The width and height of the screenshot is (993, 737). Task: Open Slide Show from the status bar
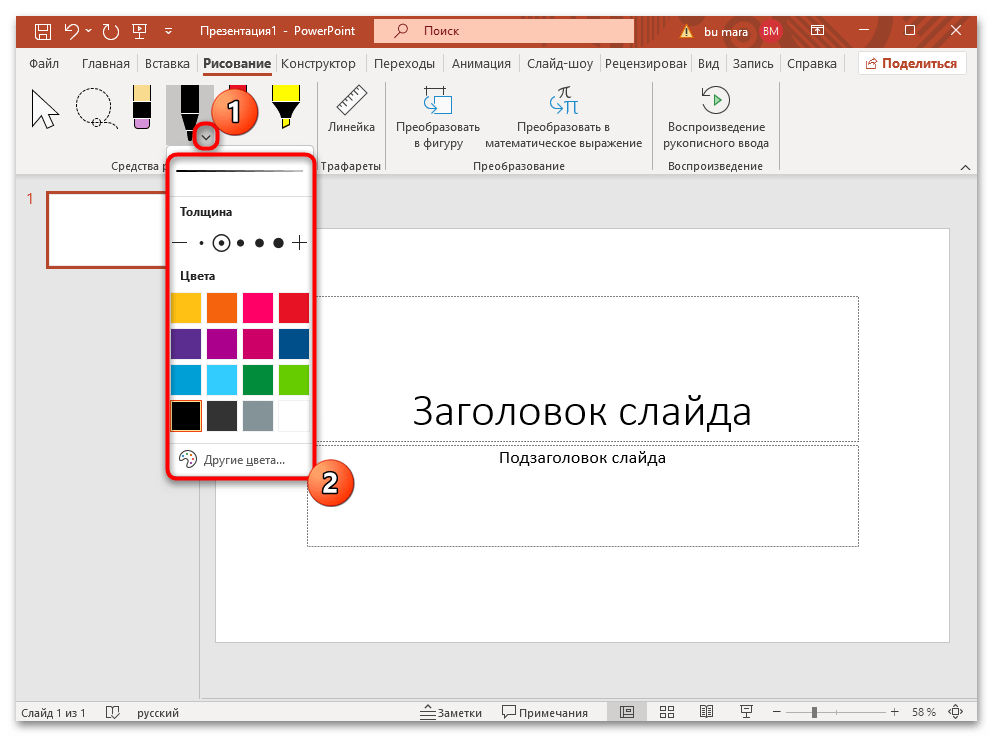[x=746, y=711]
